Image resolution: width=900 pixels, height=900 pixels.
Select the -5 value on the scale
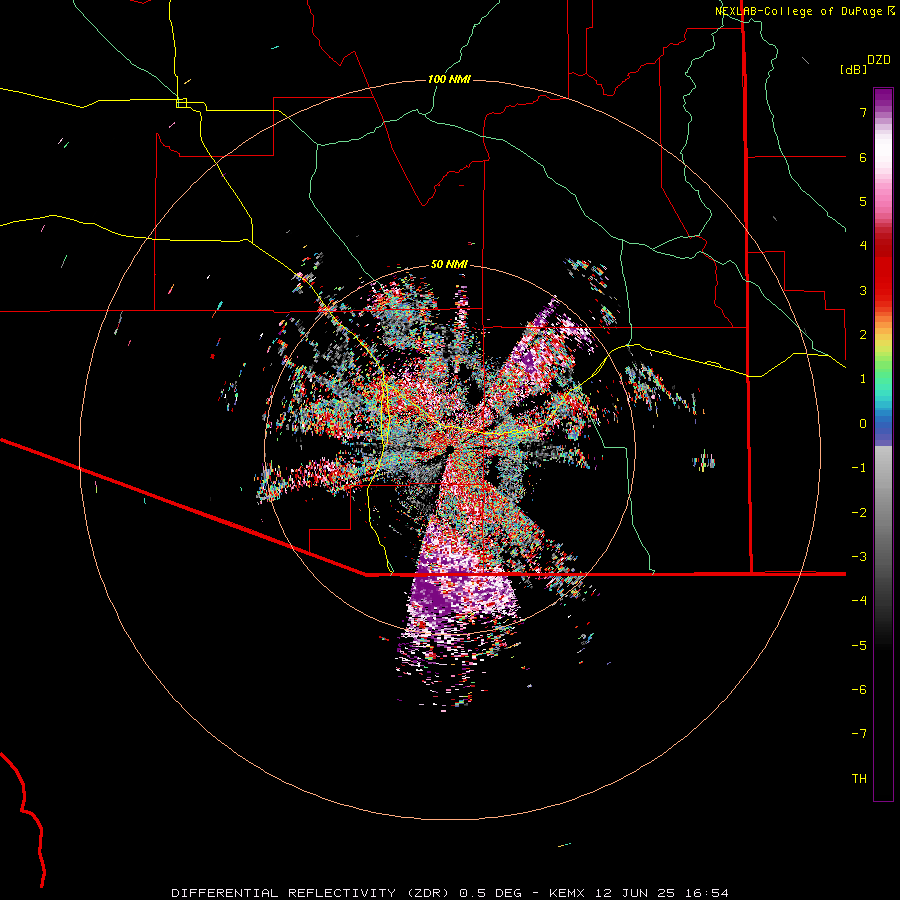click(x=859, y=645)
